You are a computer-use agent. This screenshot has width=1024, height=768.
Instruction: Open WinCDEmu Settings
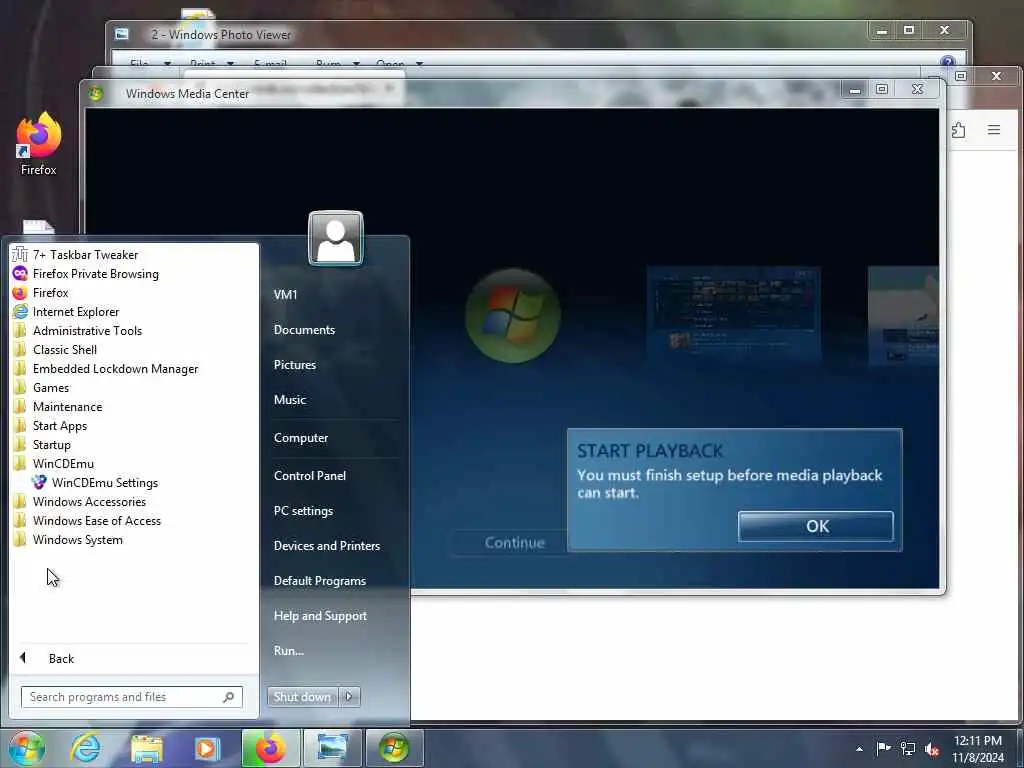click(x=95, y=483)
